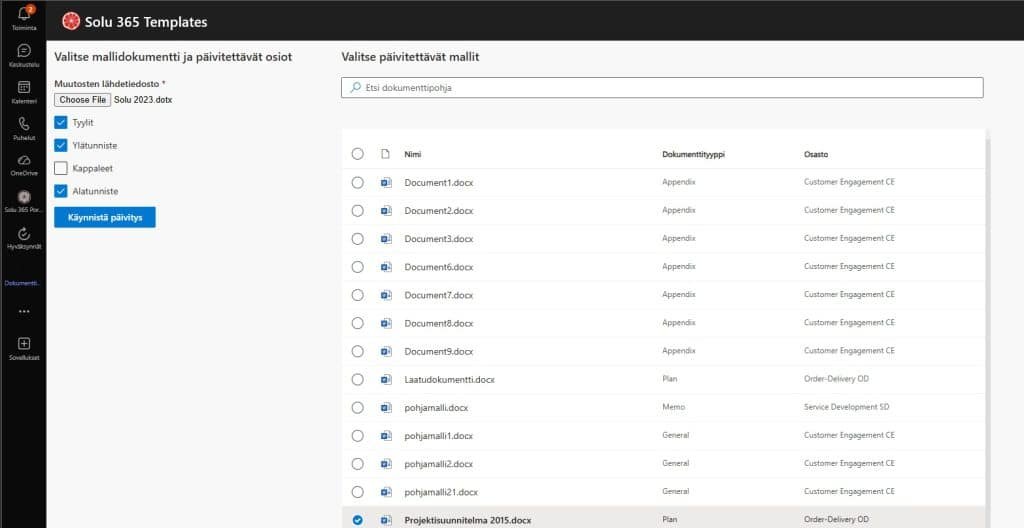
Task: Deselect the Projektisuunnitelma 2015.docx row circle
Action: click(357, 520)
